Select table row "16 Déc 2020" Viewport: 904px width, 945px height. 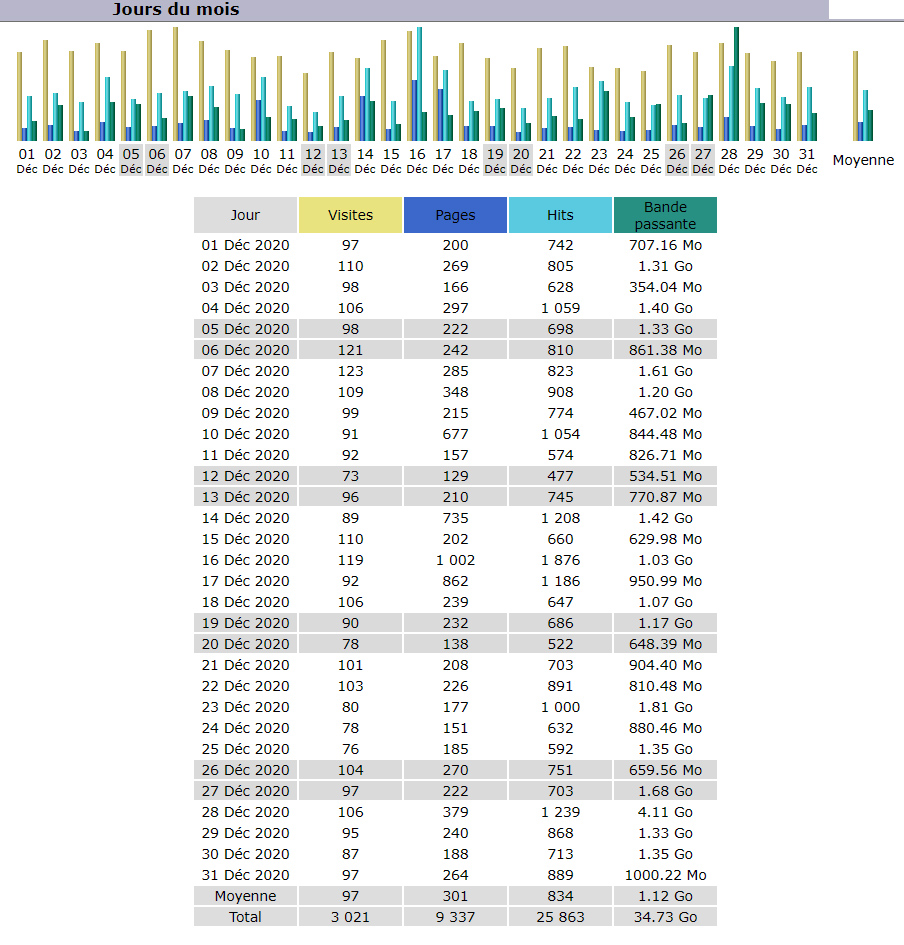[x=456, y=560]
